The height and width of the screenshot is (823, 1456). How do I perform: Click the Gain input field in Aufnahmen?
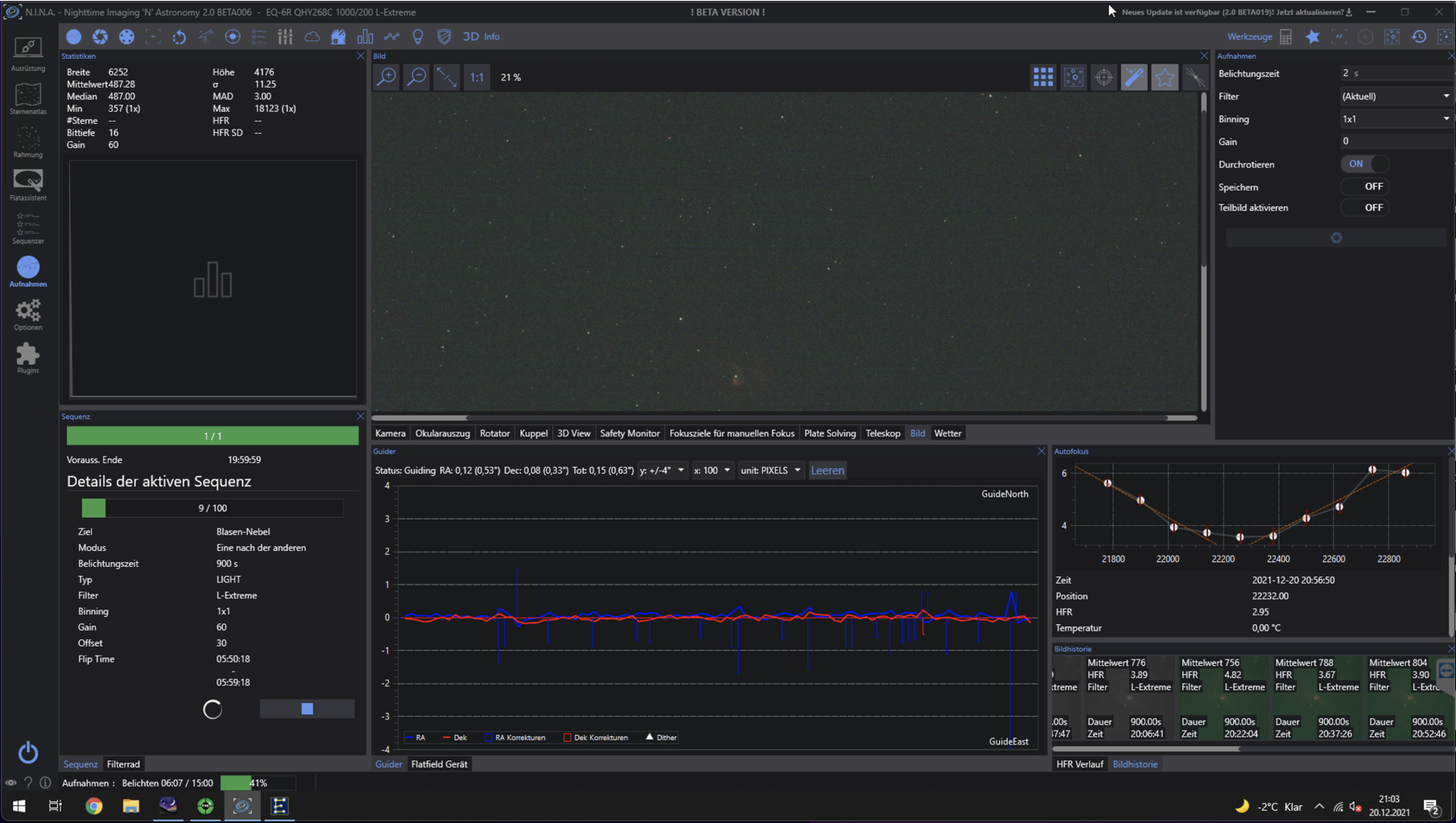point(1396,141)
